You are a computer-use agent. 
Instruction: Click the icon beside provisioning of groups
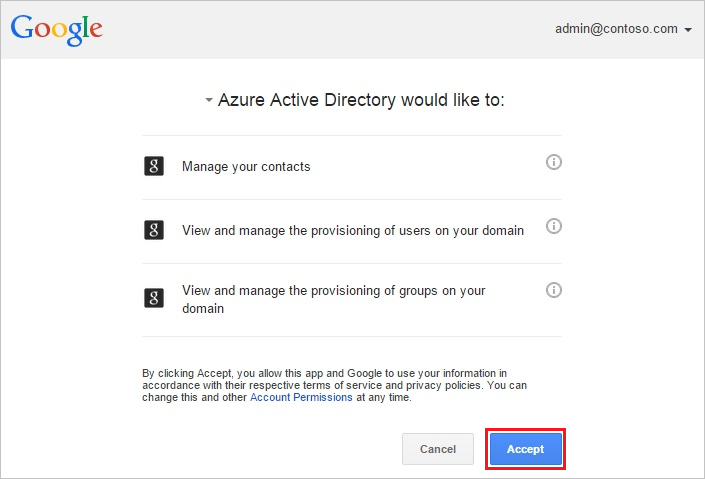click(153, 297)
